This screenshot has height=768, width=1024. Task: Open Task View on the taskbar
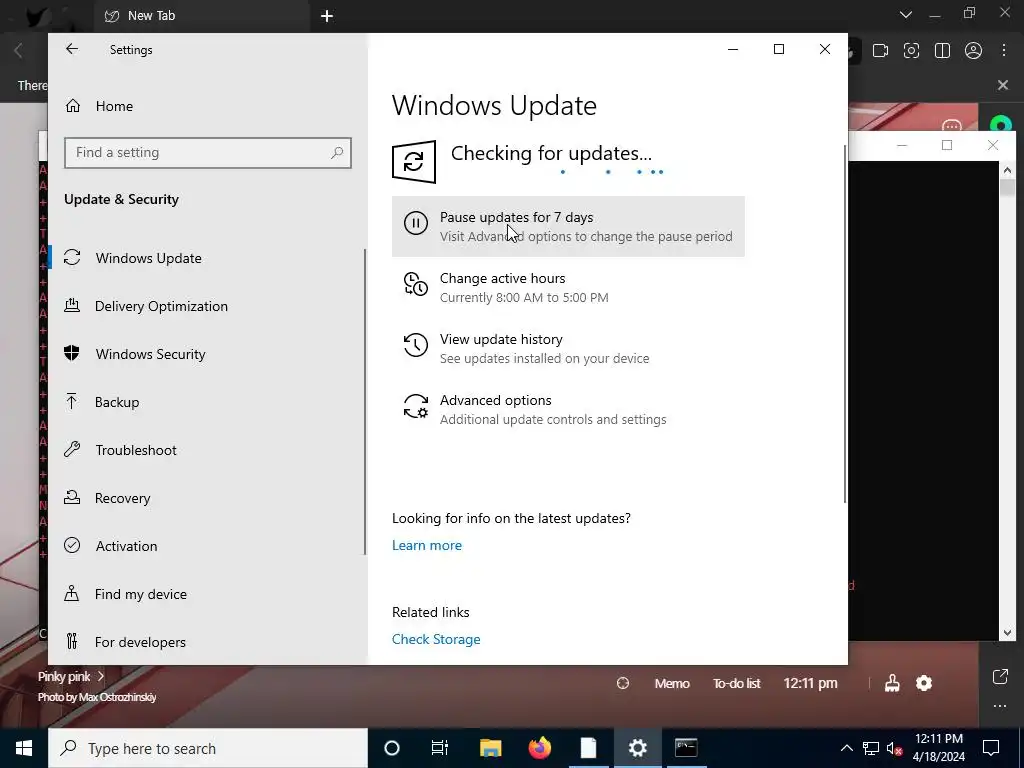coord(440,748)
